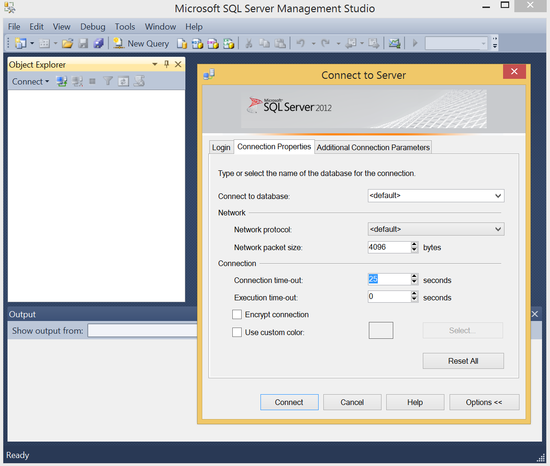Open the Solution Configurations combo box in the toolbar

[x=456, y=43]
